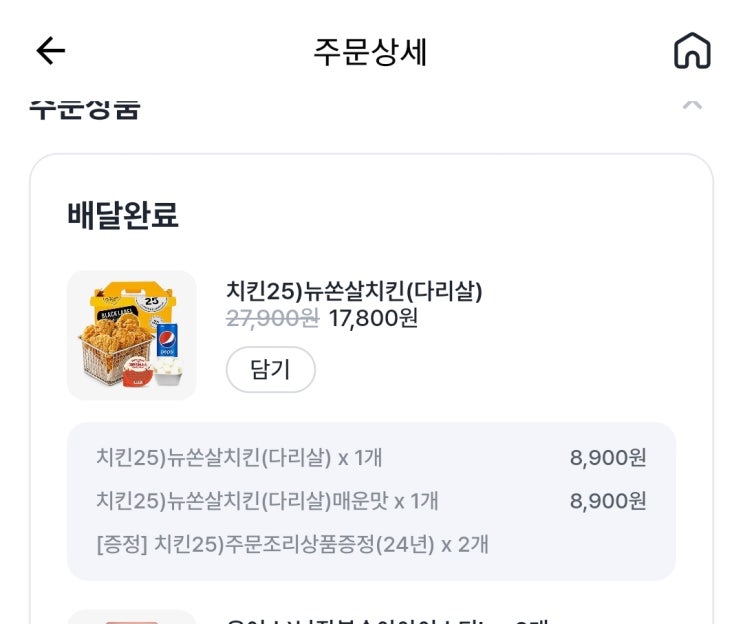Tap the partially hidden 주문상품 section header
This screenshot has height=624, width=743.
tap(85, 106)
